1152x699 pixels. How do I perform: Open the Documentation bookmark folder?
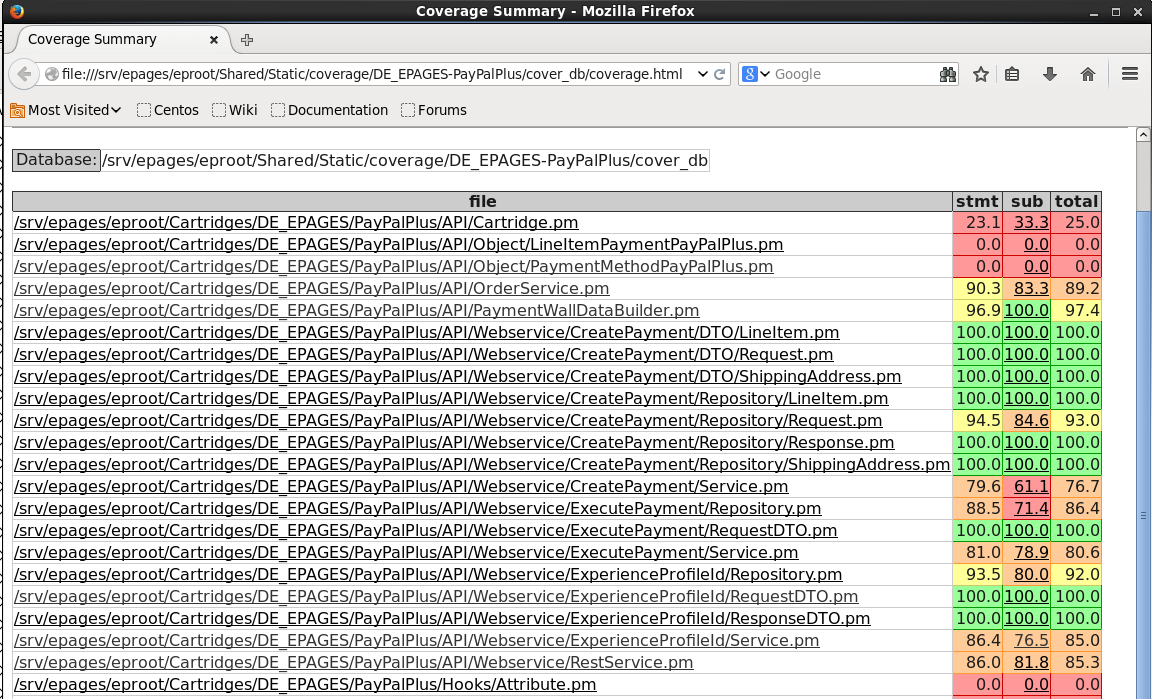point(329,110)
